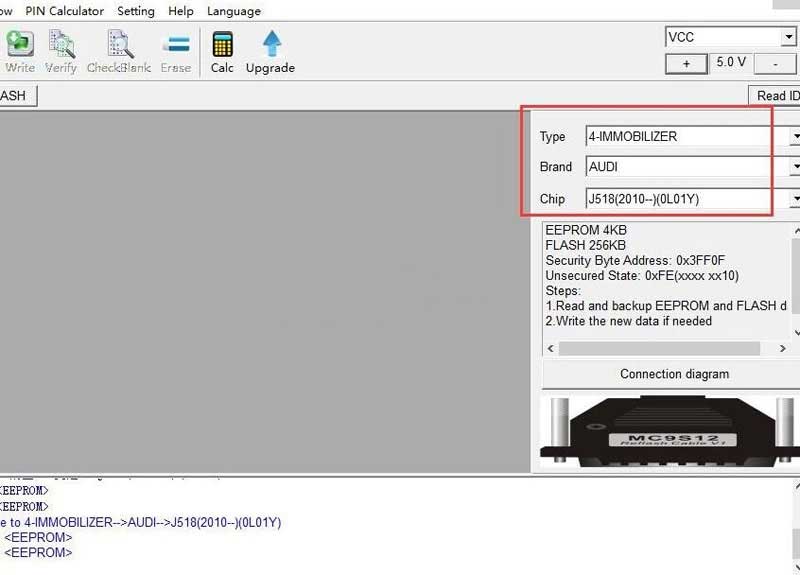The height and width of the screenshot is (575, 800).
Task: Click the 'EEPROM 4KB' info line
Action: pyautogui.click(x=586, y=230)
